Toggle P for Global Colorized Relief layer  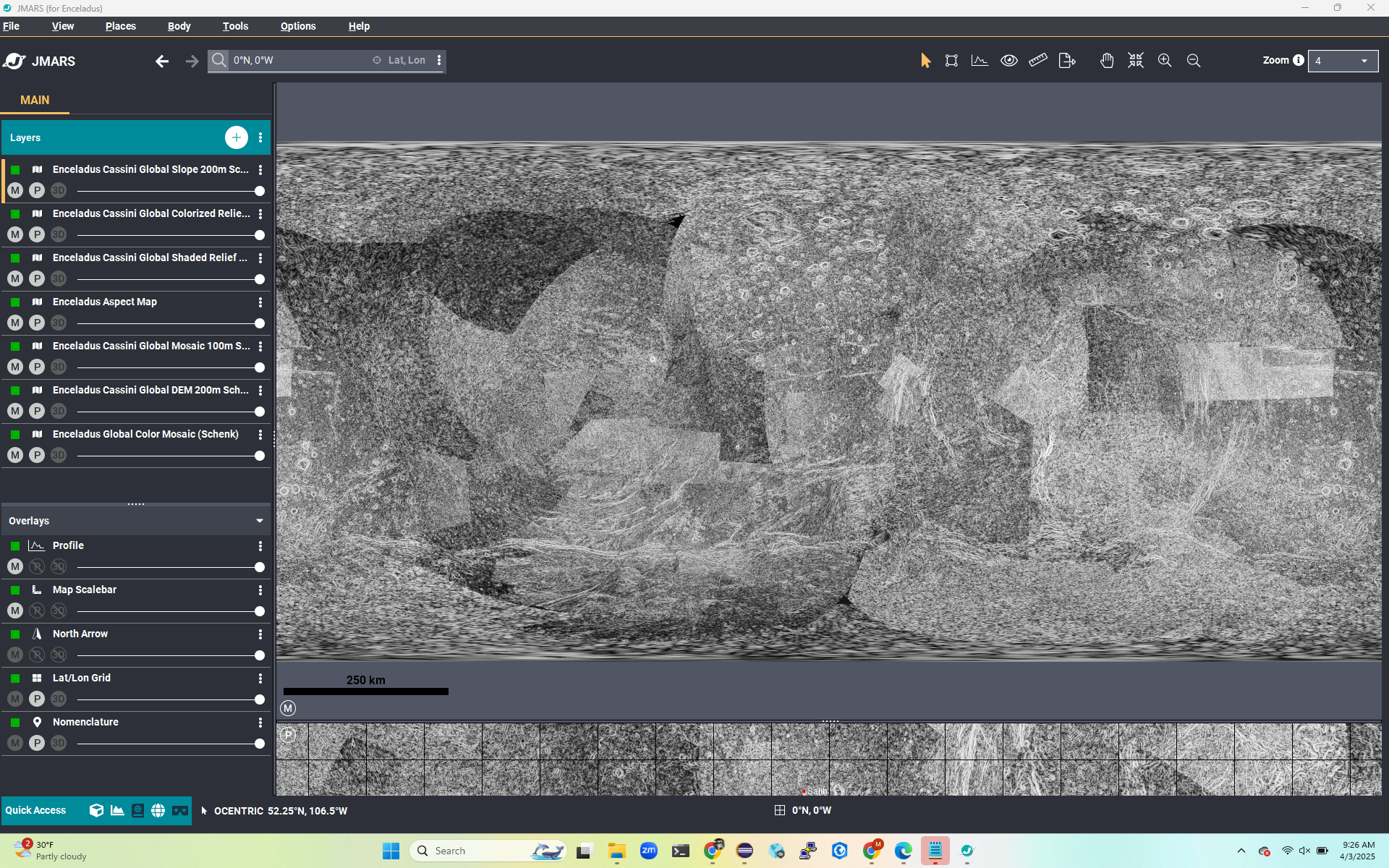[37, 234]
